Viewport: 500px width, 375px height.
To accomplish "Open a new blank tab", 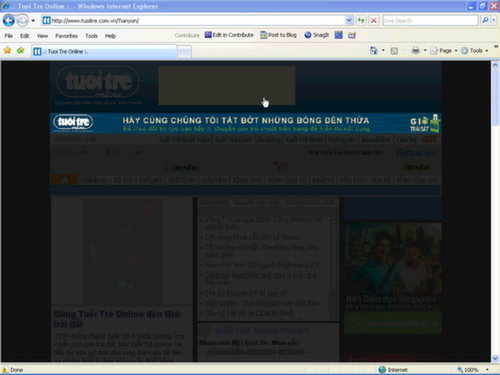I will point(184,52).
